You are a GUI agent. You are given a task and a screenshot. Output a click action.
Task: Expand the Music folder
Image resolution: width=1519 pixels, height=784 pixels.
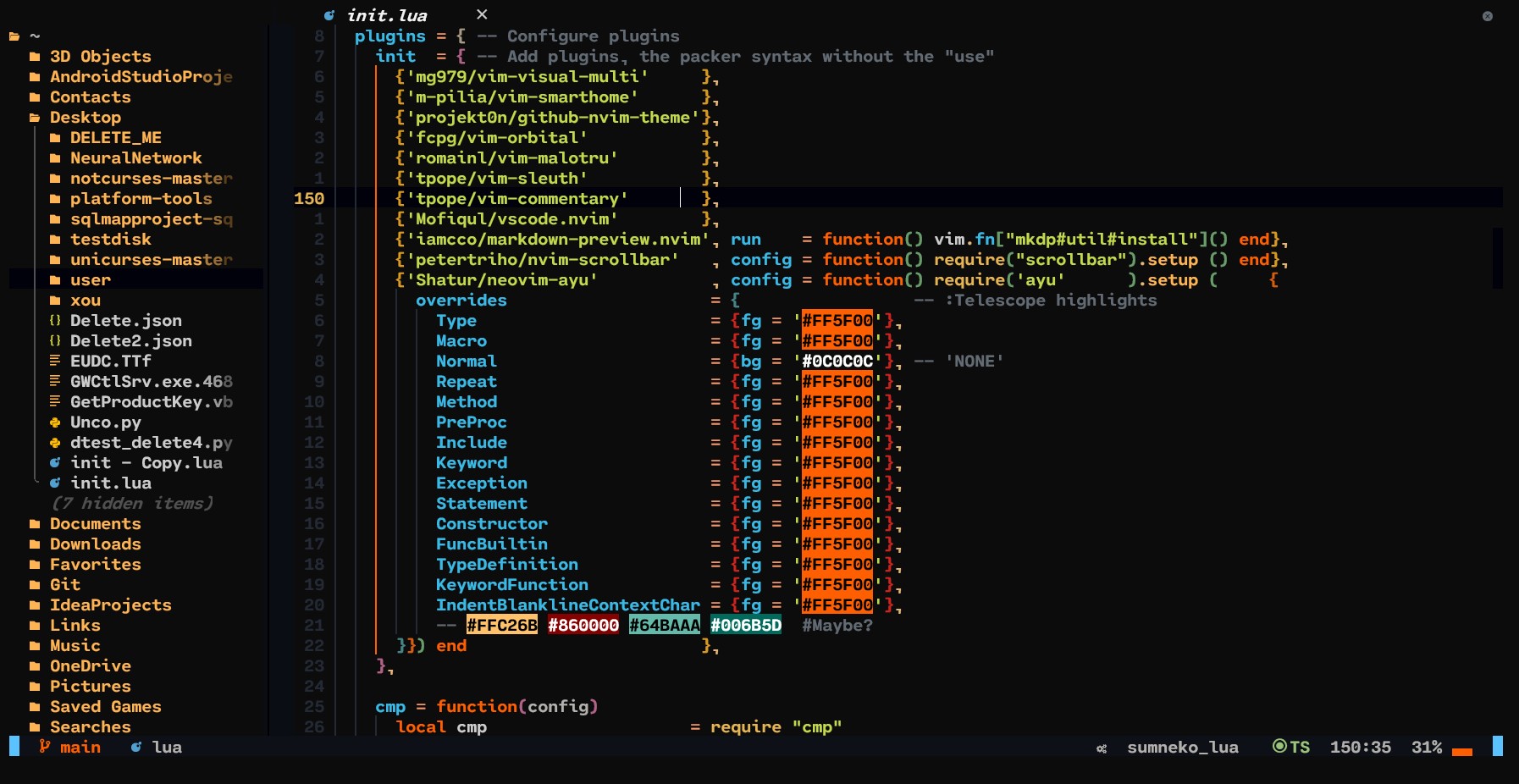click(75, 646)
